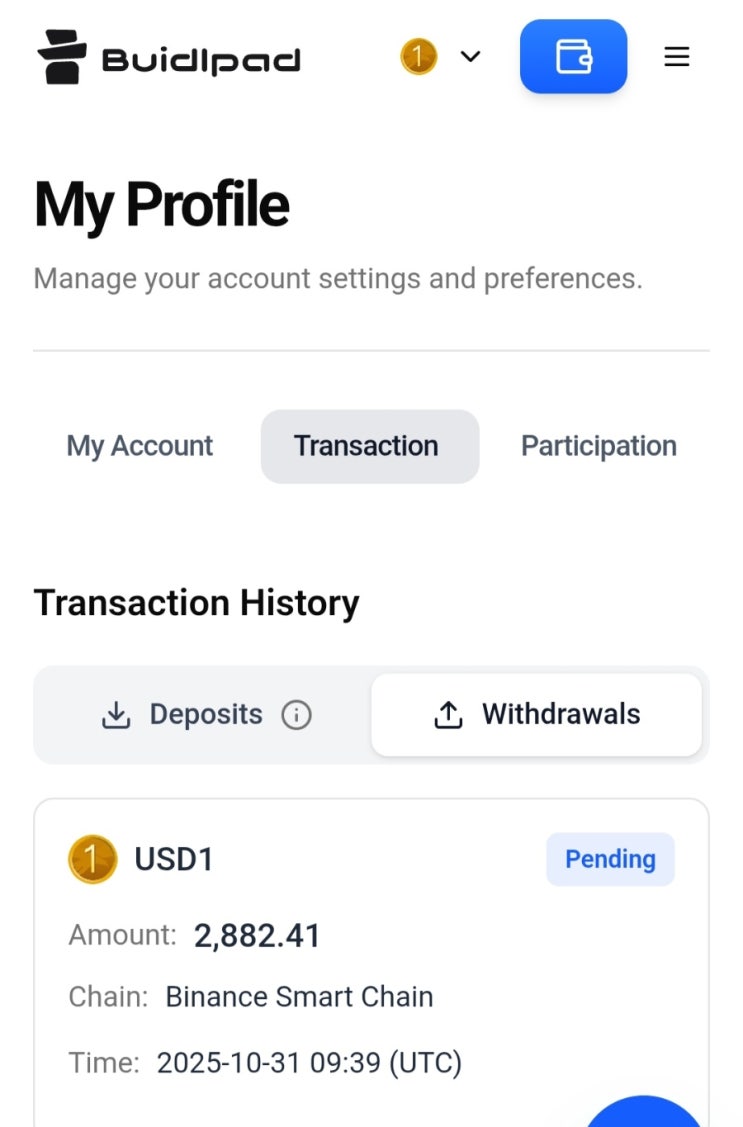Select the Withdrawals toggle
Screen dimensions: 743x1127
[x=536, y=714]
